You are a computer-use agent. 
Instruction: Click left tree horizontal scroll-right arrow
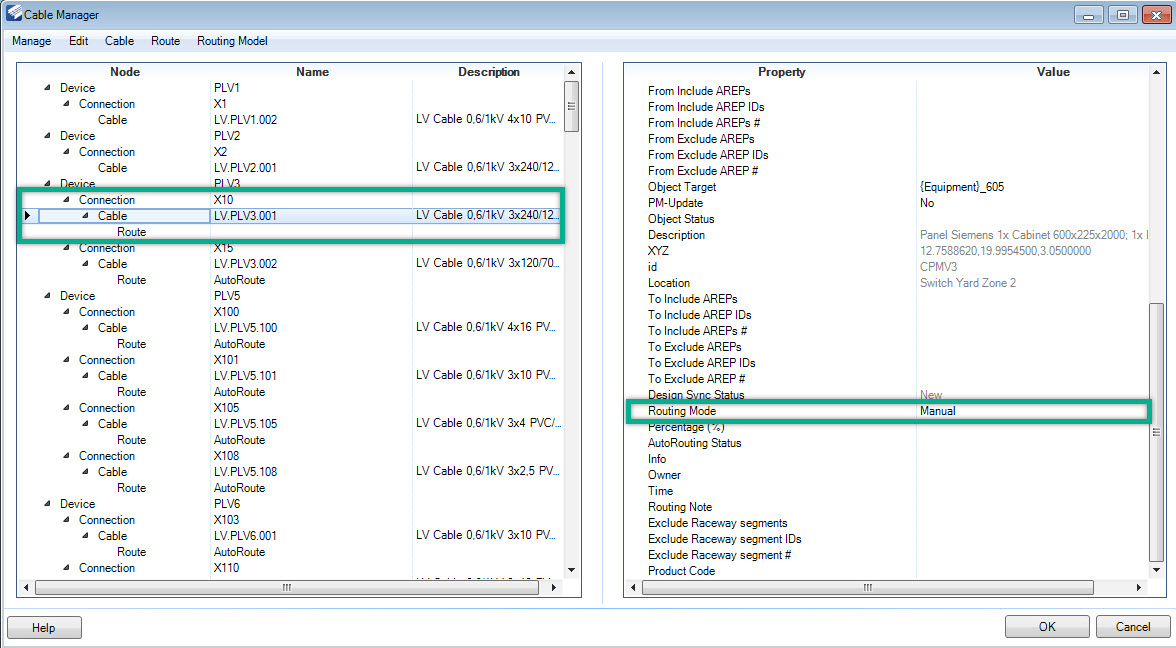pos(554,587)
